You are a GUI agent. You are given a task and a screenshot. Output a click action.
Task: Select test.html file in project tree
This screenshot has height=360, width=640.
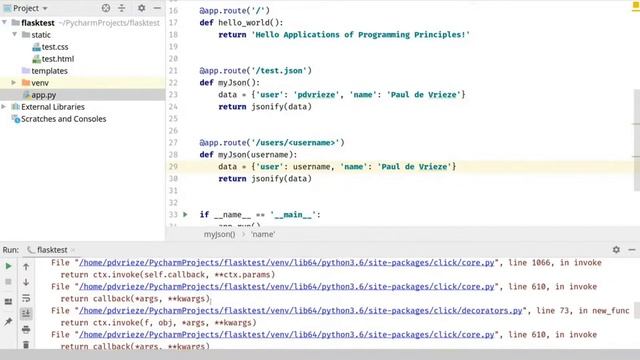58,59
